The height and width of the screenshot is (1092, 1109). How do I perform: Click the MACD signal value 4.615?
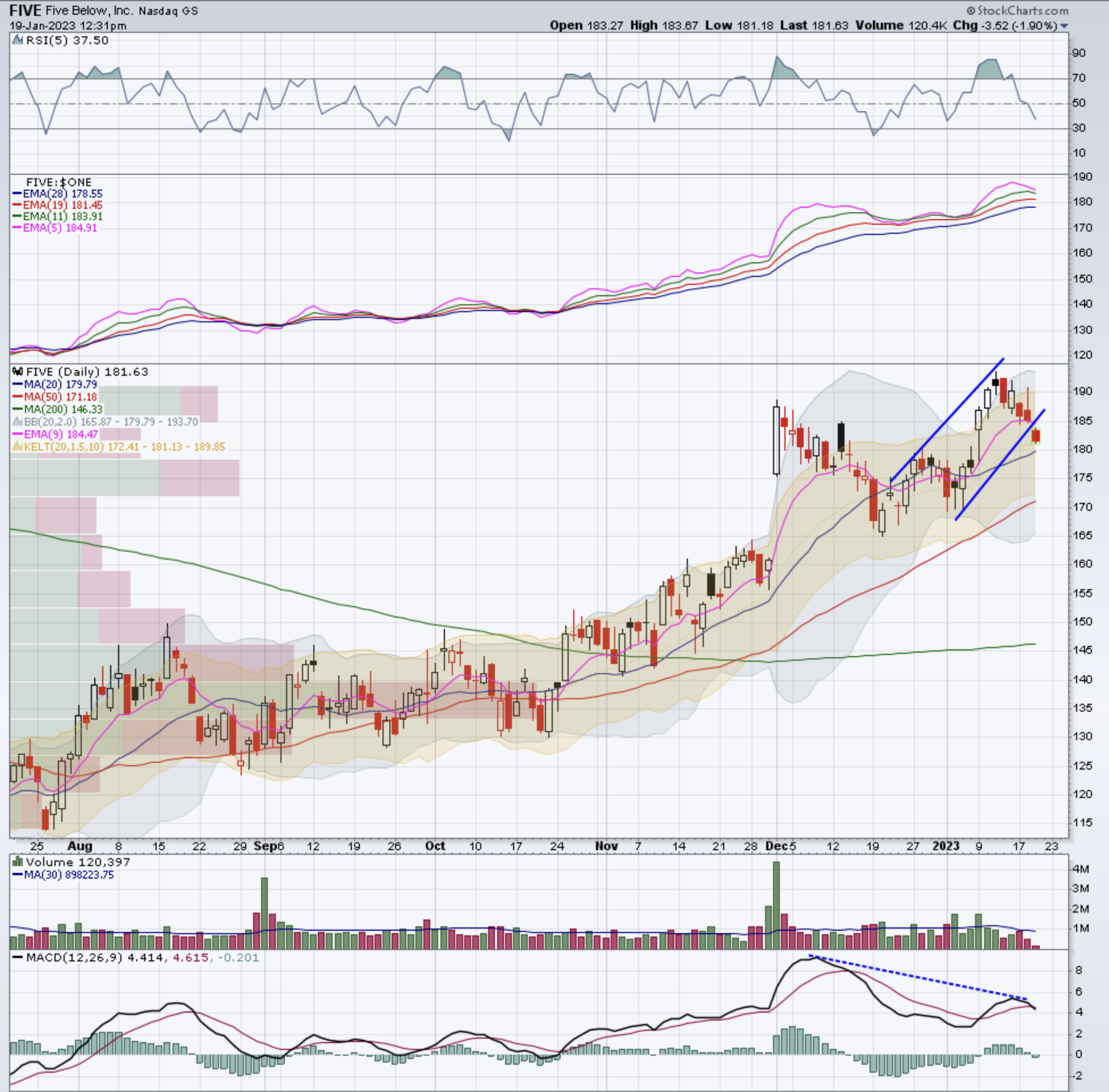(x=190, y=958)
